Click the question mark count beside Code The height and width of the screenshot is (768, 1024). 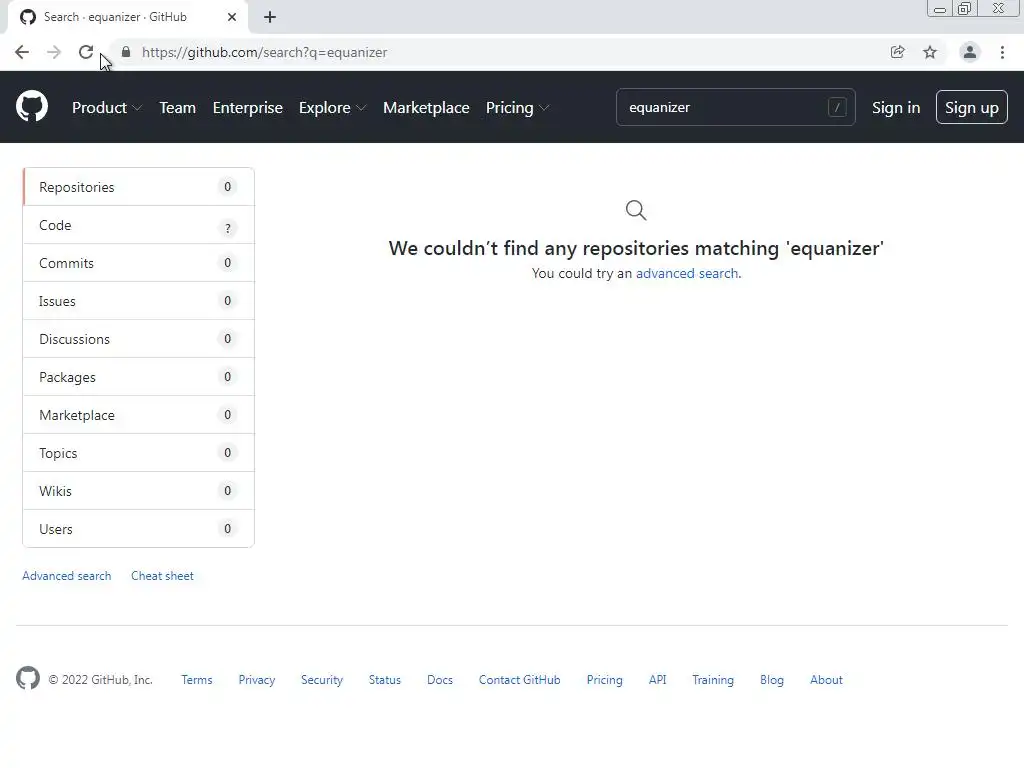click(228, 228)
